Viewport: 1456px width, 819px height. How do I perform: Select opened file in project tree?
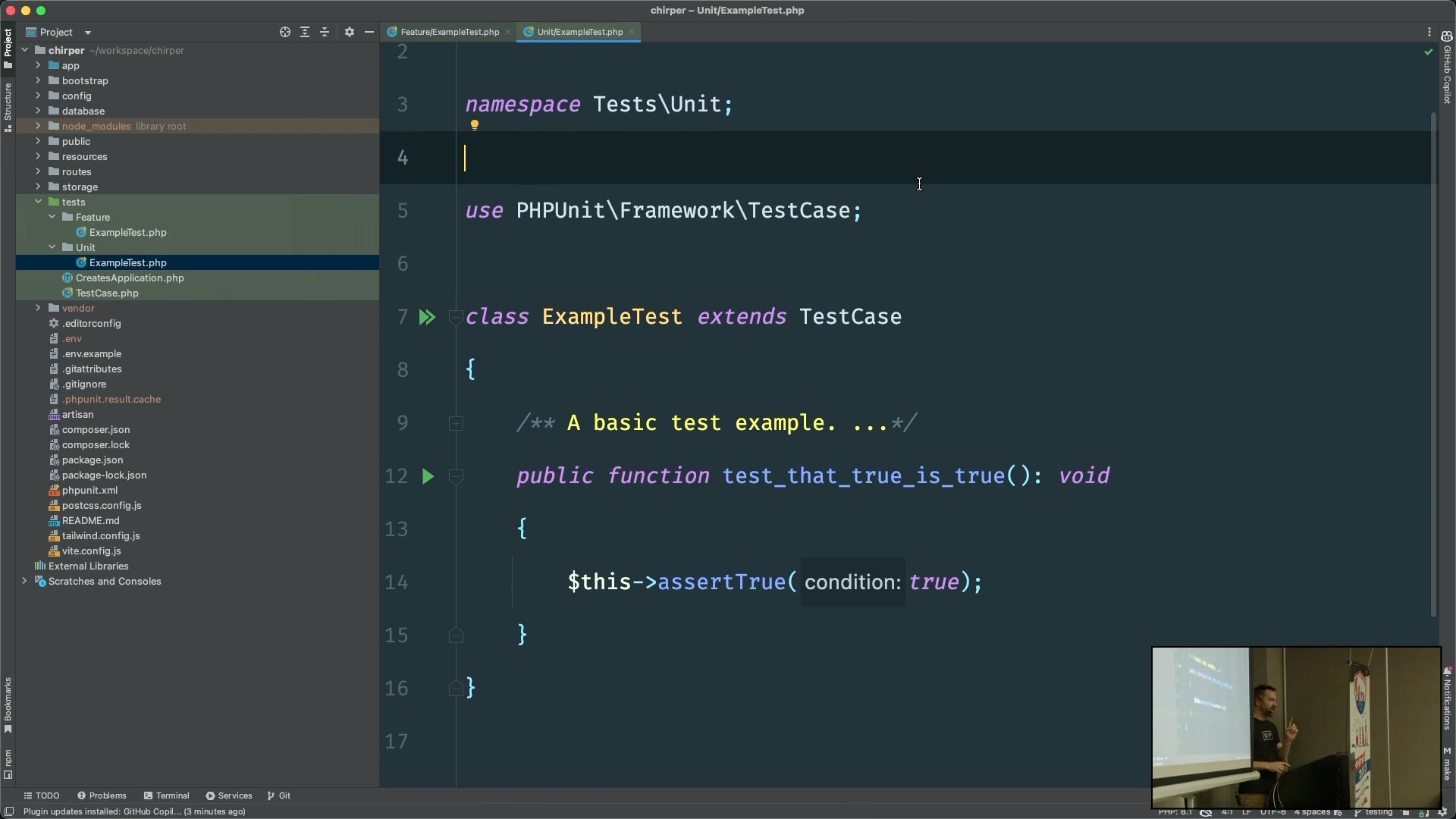(284, 32)
